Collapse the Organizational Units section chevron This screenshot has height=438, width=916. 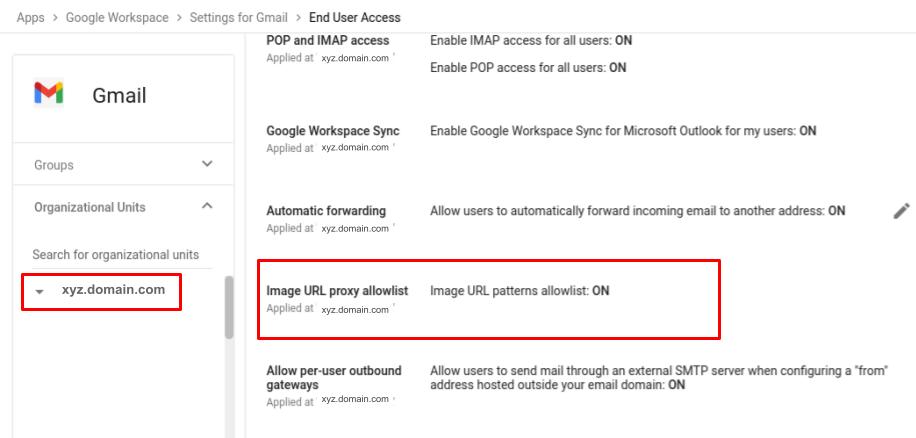pos(207,206)
